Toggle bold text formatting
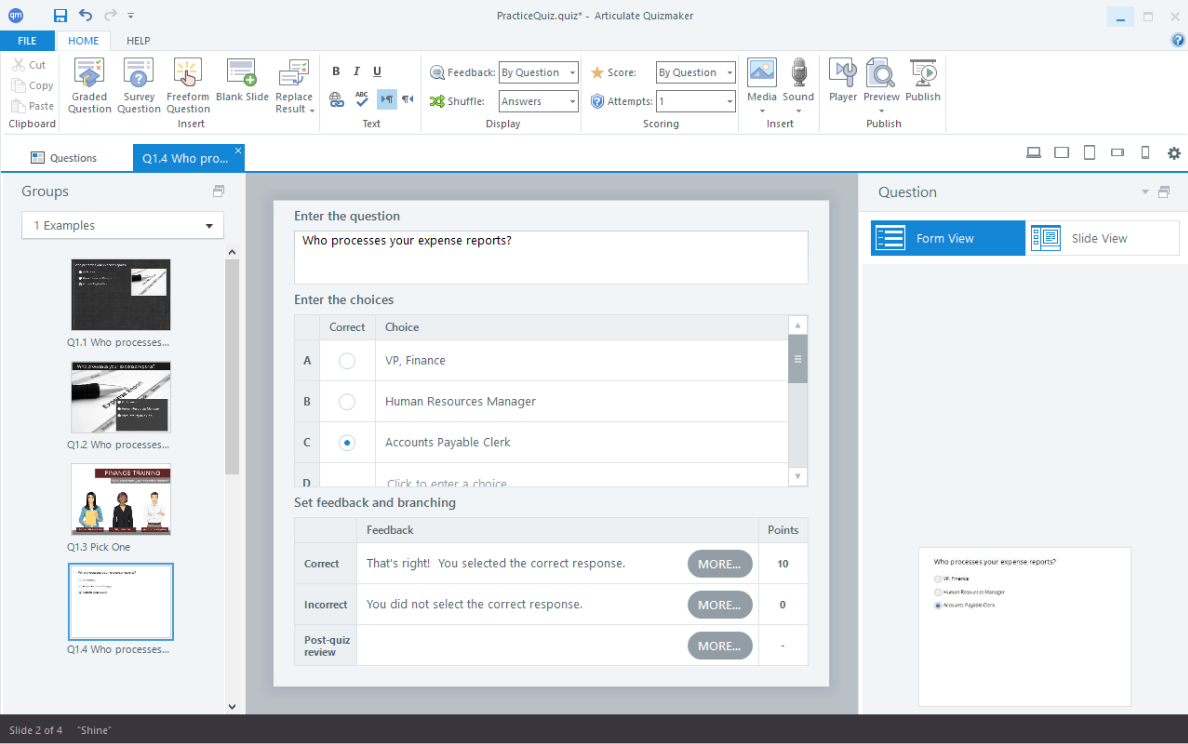This screenshot has width=1188, height=744. (336, 71)
